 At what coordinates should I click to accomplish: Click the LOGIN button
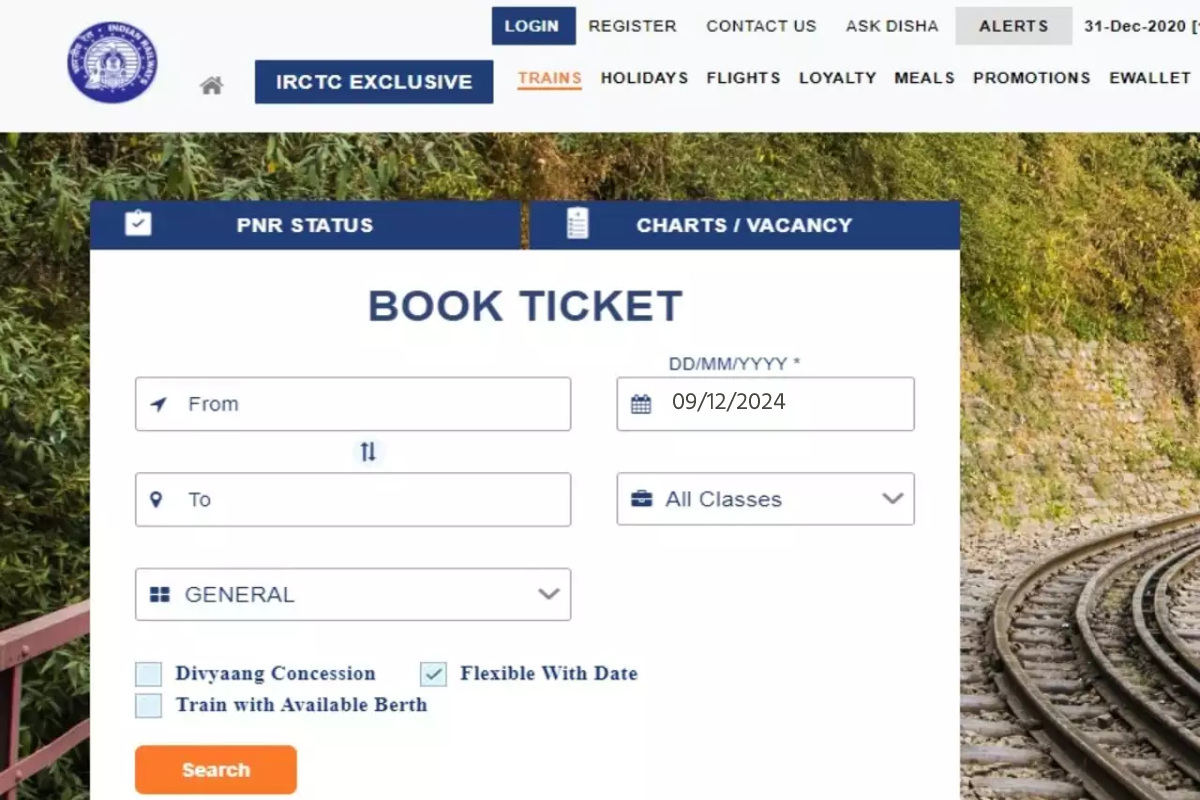pyautogui.click(x=533, y=26)
